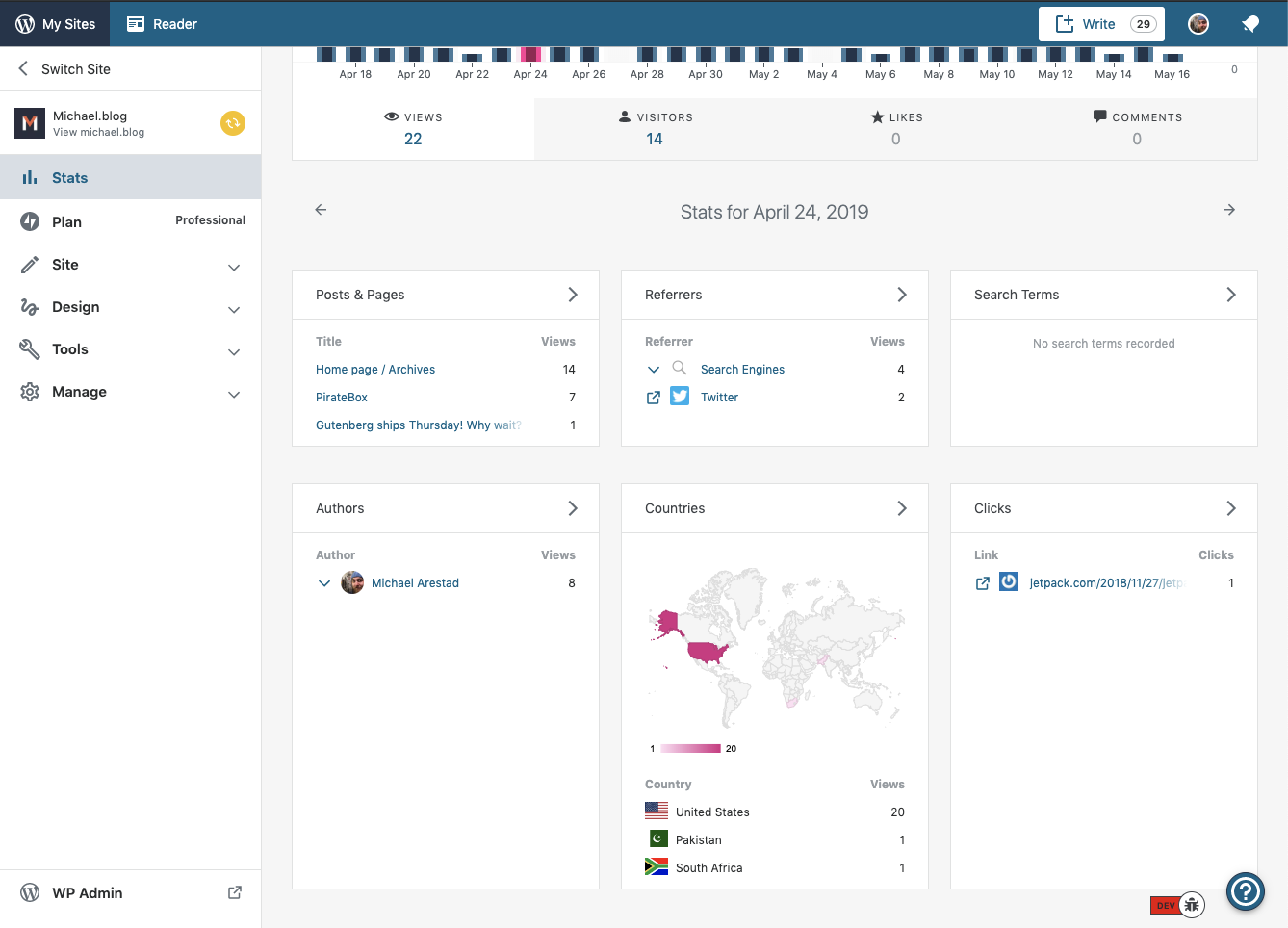Open the user profile avatar

[x=1198, y=24]
